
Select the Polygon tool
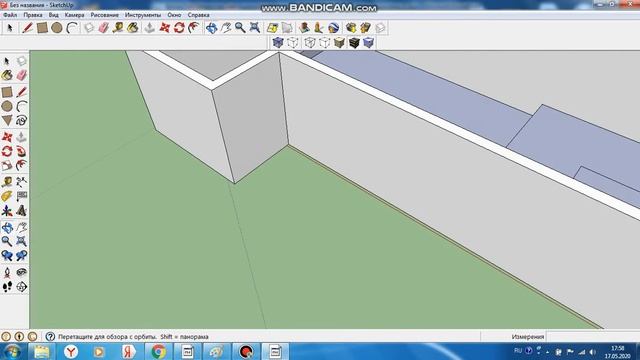coord(7,120)
